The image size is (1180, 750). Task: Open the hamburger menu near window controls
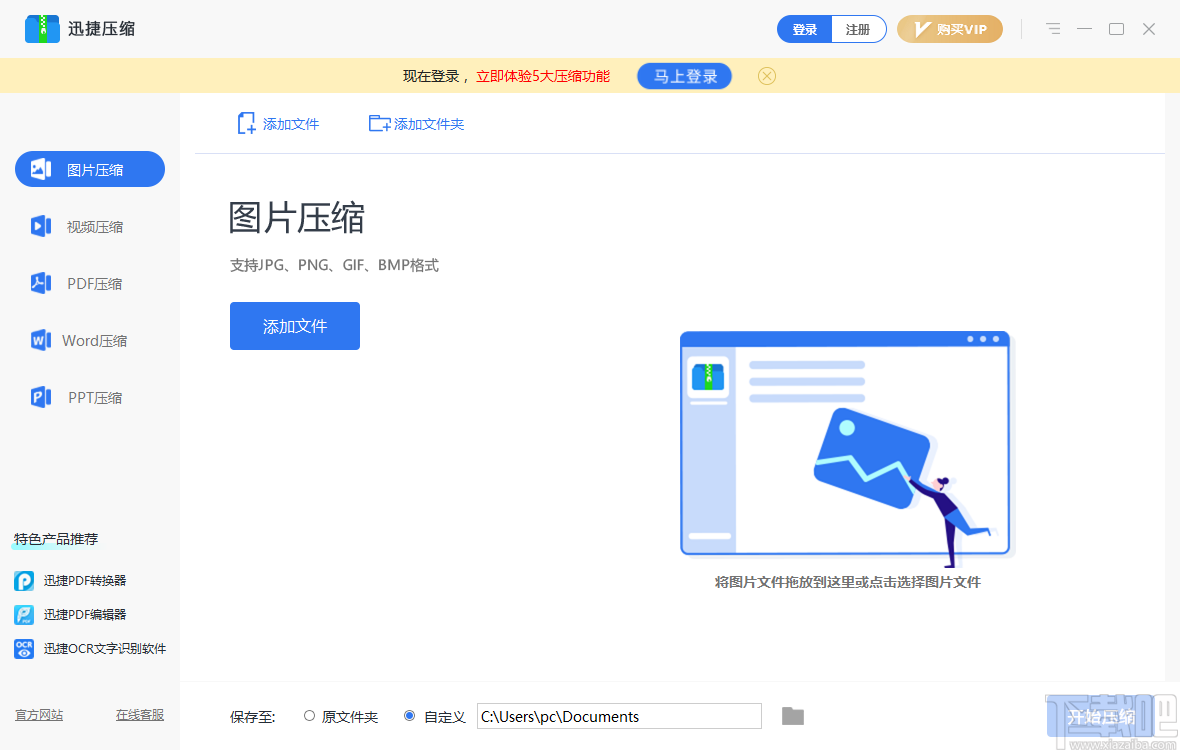coord(1052,29)
